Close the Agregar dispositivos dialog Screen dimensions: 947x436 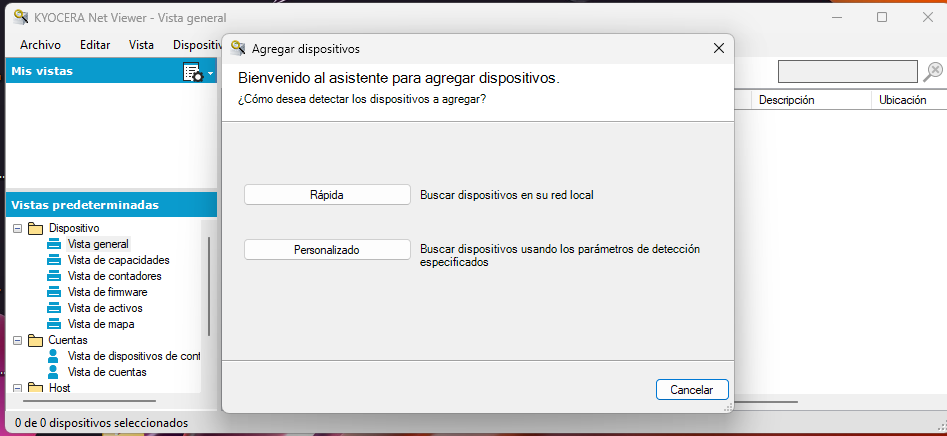[x=718, y=48]
